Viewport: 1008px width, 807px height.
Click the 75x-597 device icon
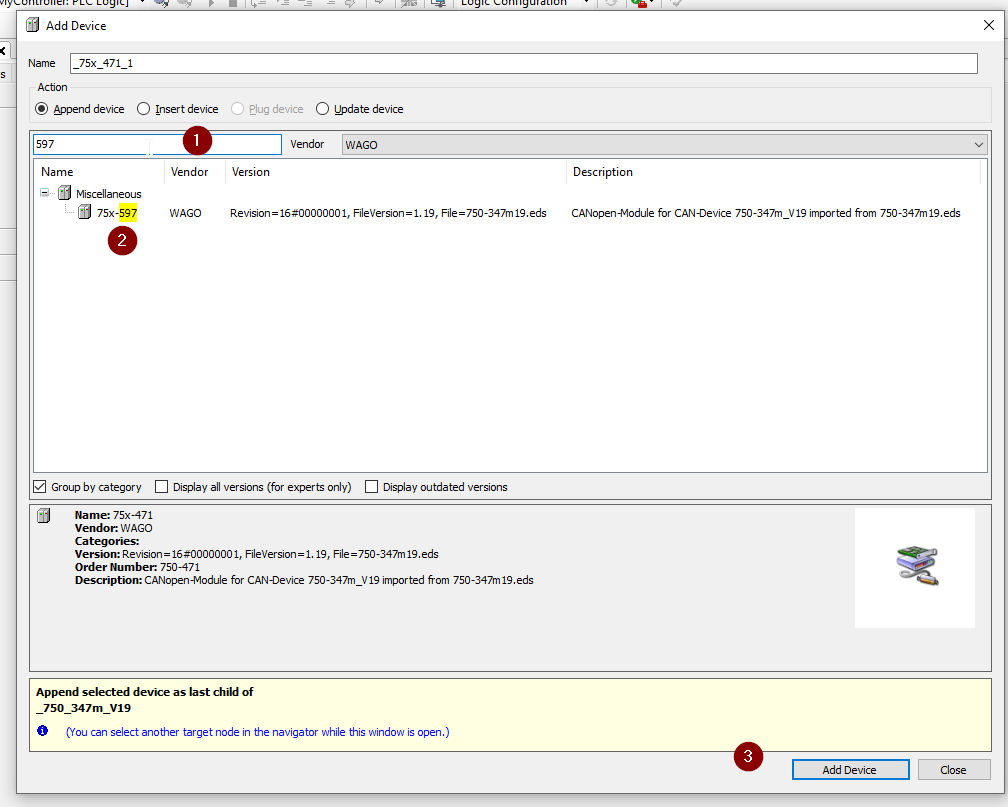tap(84, 212)
